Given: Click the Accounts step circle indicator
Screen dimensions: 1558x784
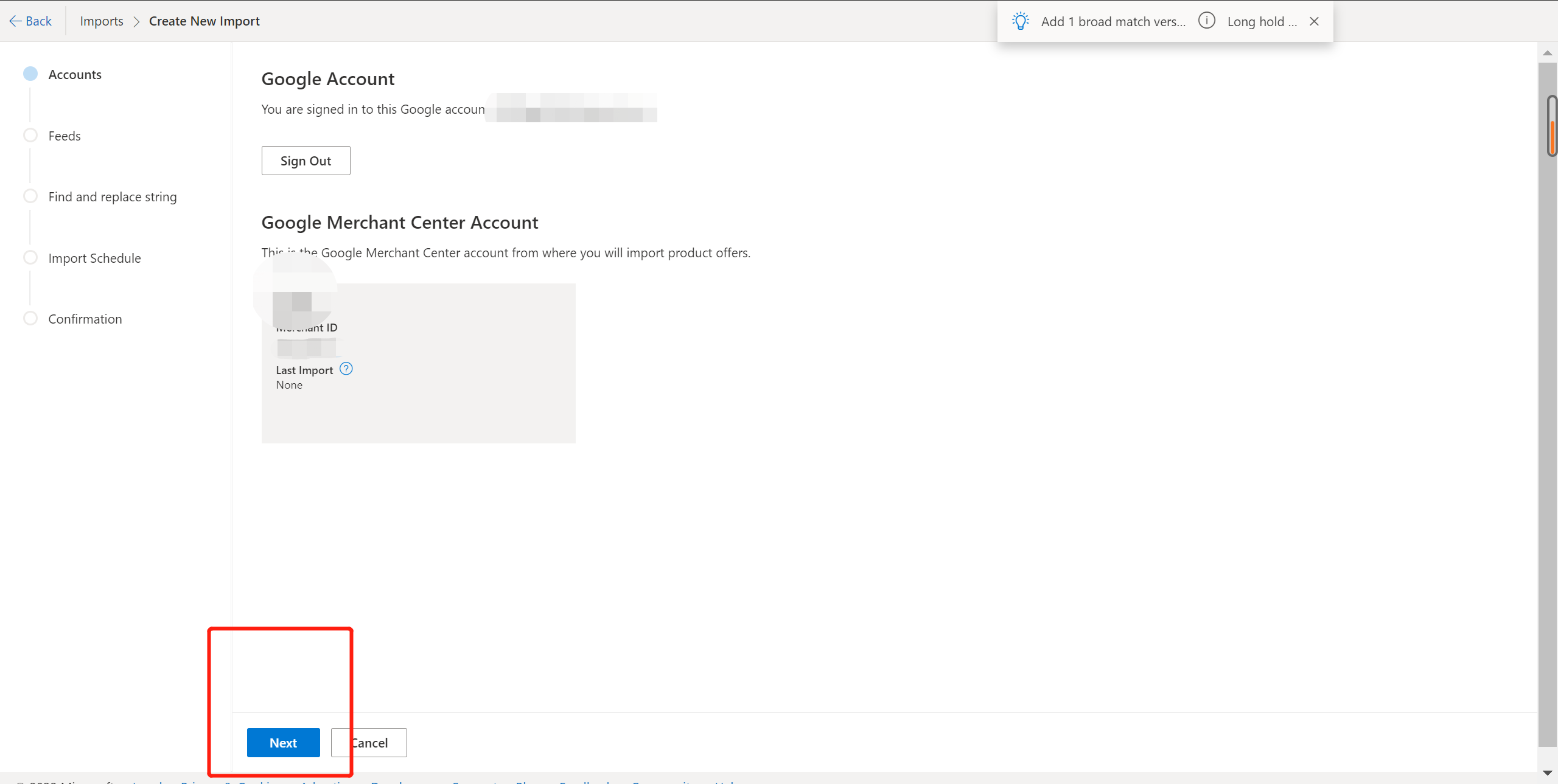Looking at the screenshot, I should coord(30,74).
